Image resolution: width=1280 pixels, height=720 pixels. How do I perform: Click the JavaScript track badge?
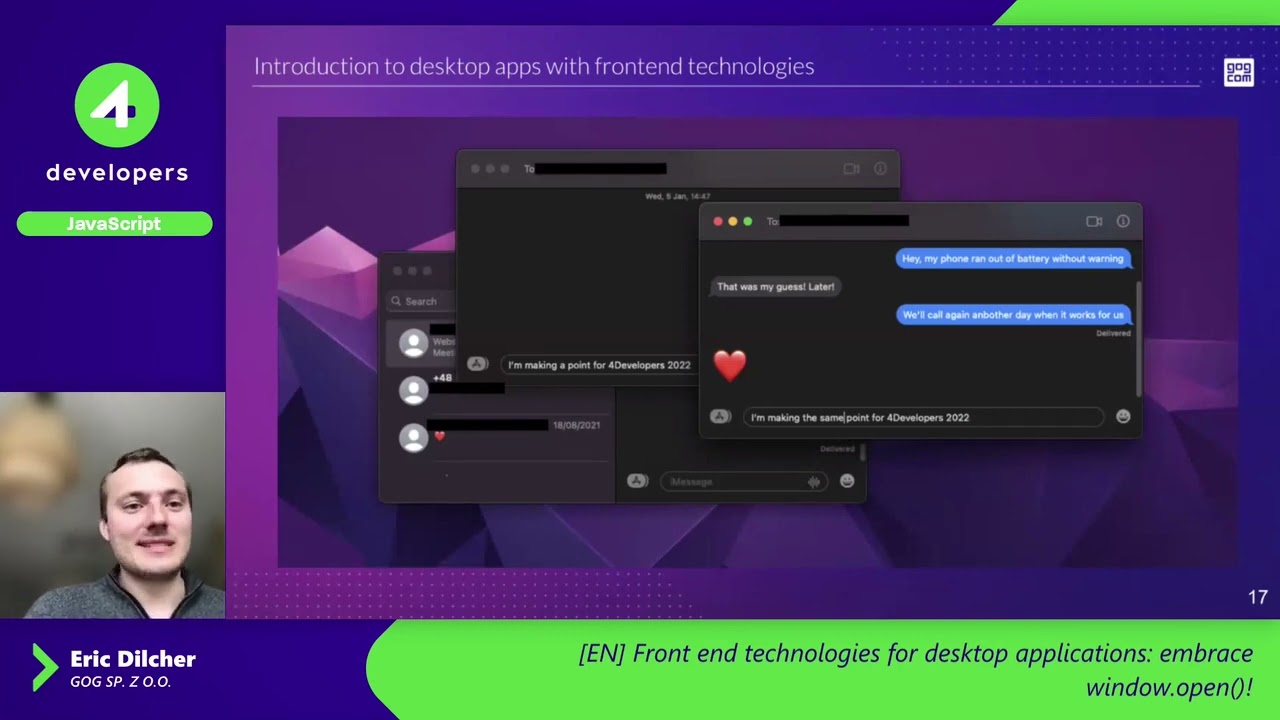coord(114,224)
